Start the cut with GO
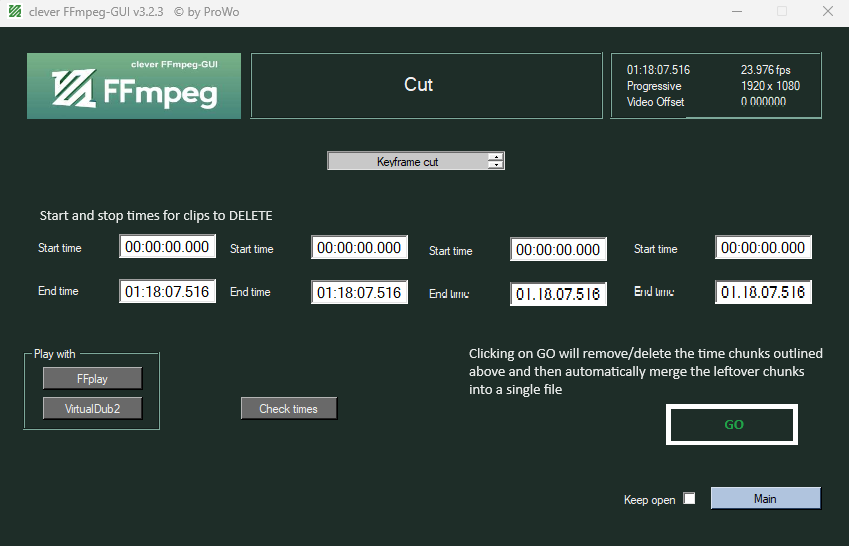 [x=732, y=424]
